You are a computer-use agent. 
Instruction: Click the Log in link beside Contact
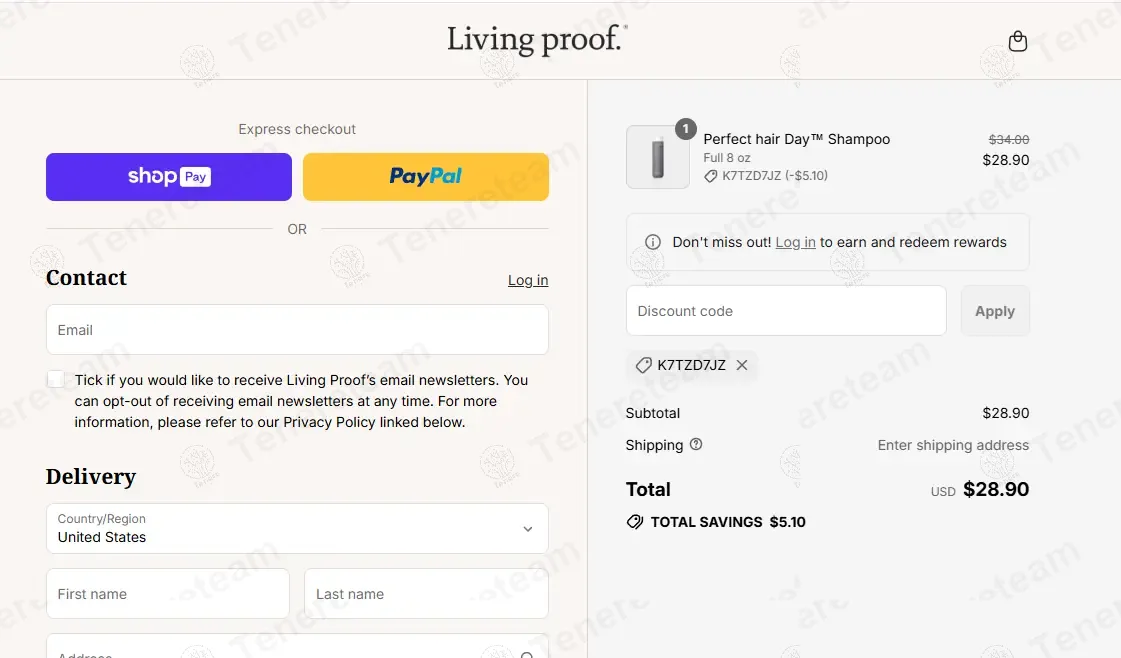(x=527, y=280)
